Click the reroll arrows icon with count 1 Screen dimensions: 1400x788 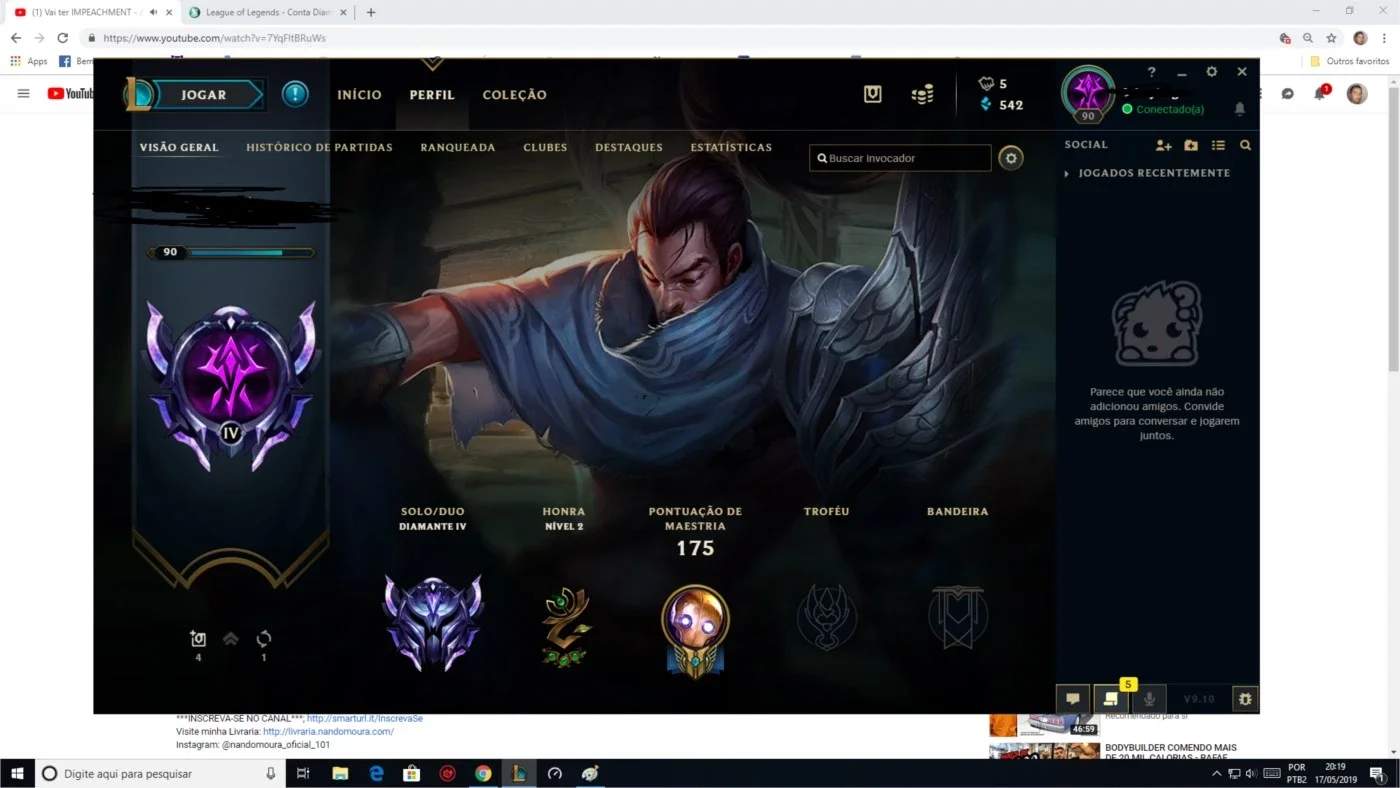[x=264, y=639]
